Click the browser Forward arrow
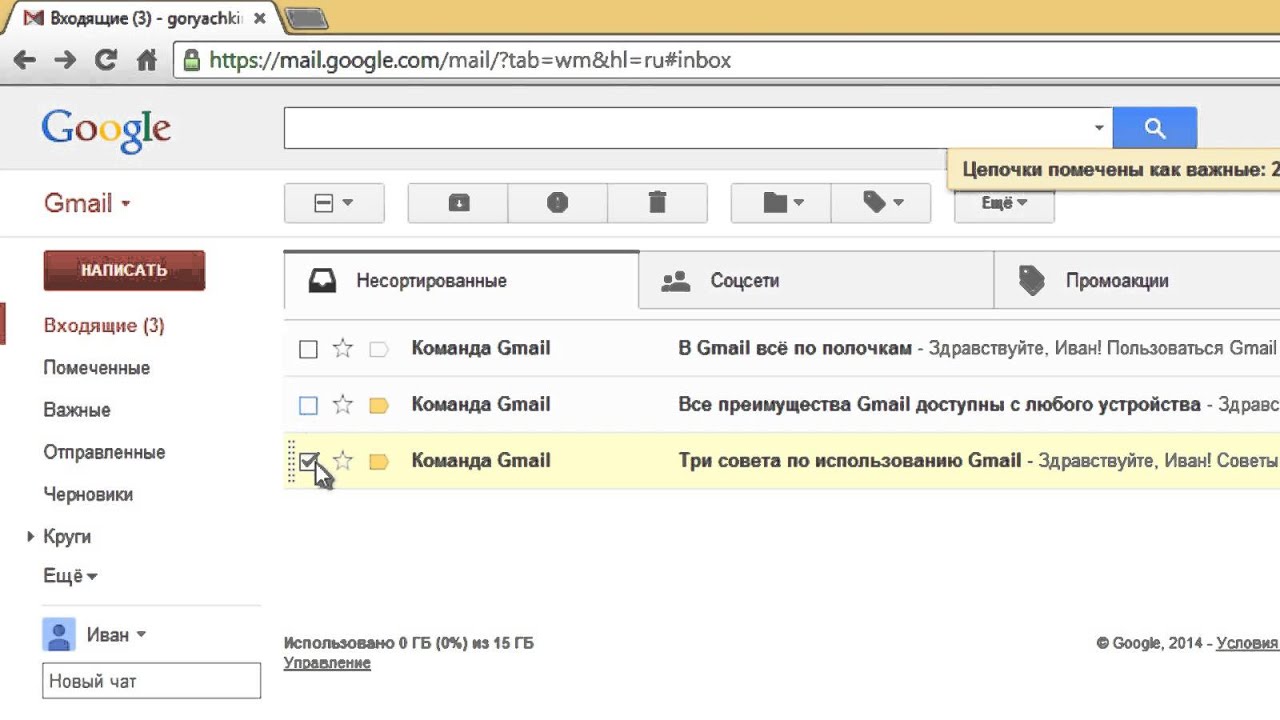Viewport: 1280px width, 720px height. click(x=65, y=60)
